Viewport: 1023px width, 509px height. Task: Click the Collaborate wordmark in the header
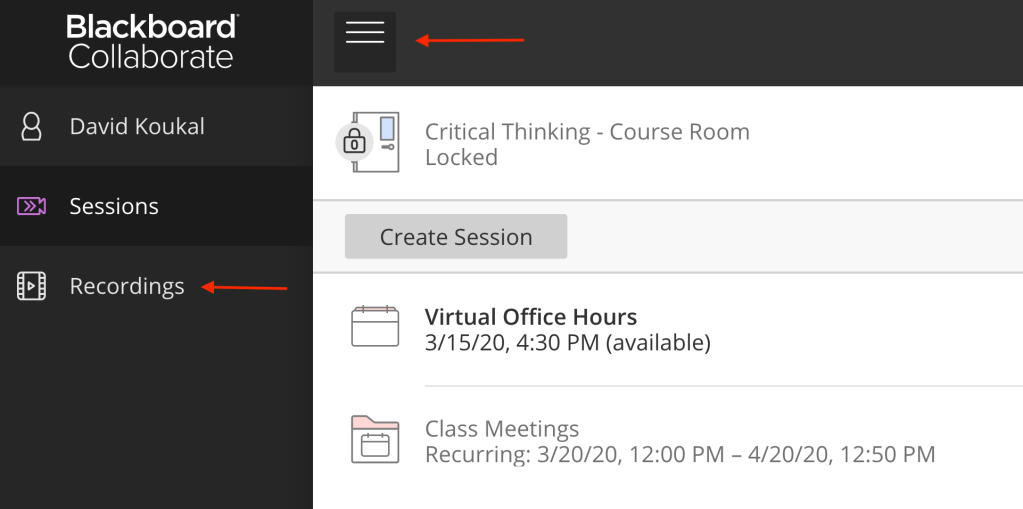tap(151, 56)
